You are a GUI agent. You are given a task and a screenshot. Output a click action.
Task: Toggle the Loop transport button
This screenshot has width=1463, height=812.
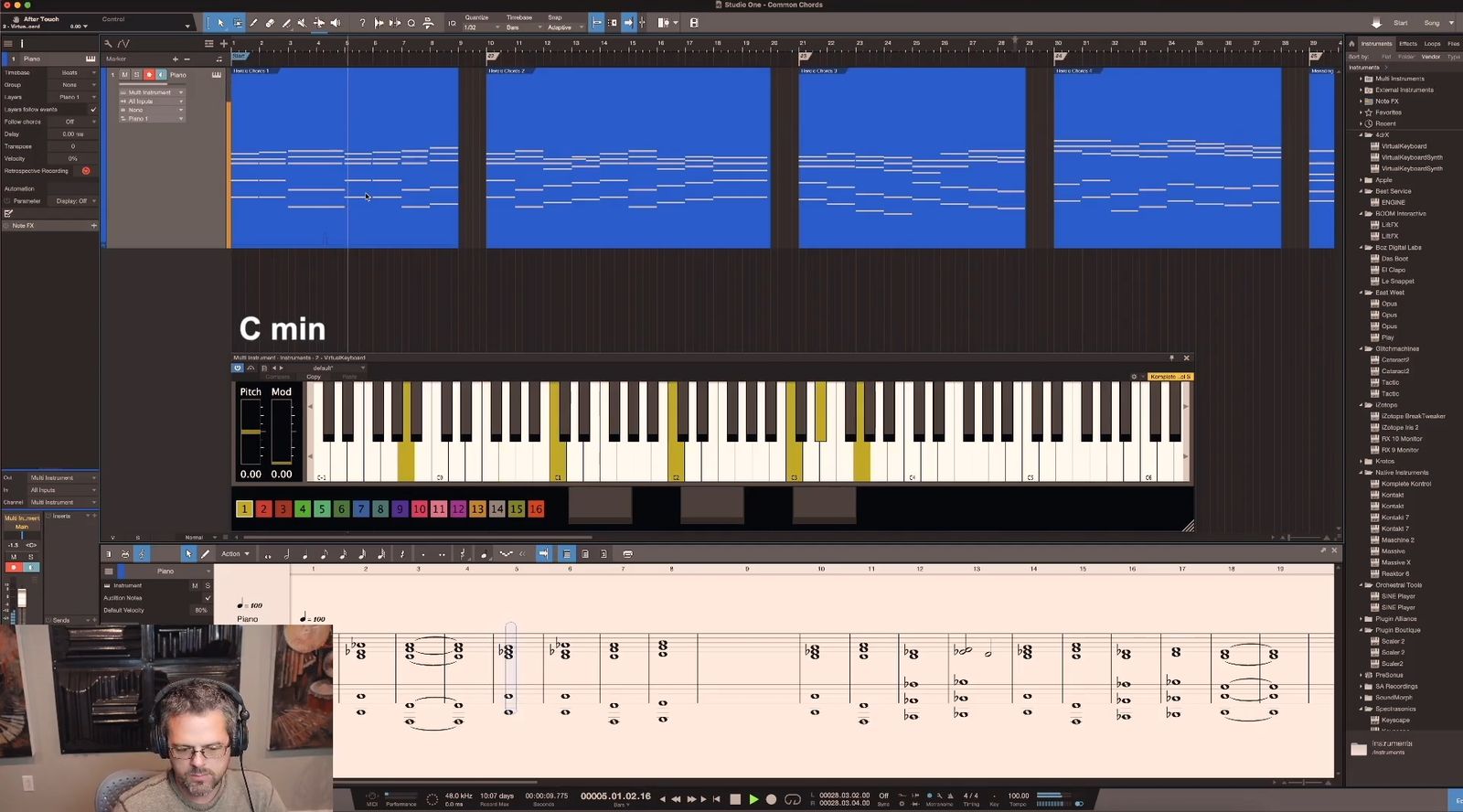pyautogui.click(x=793, y=799)
